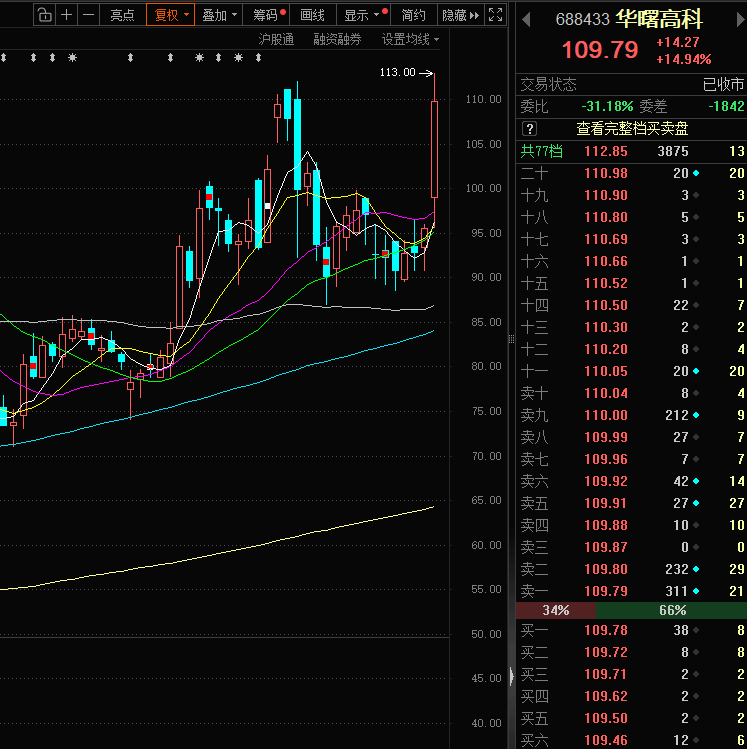
Task: Click the diamond marker in the 卖三 row
Action: pyautogui.click(x=696, y=547)
